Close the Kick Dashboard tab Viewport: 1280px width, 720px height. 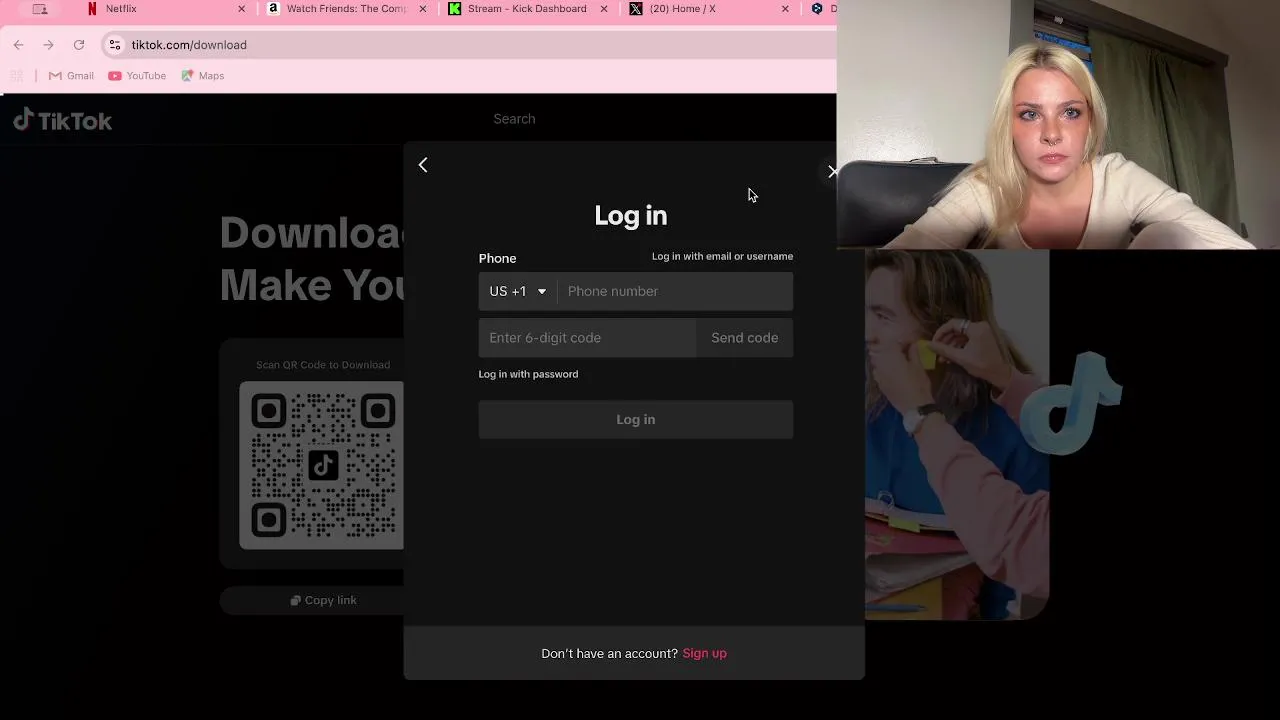603,9
